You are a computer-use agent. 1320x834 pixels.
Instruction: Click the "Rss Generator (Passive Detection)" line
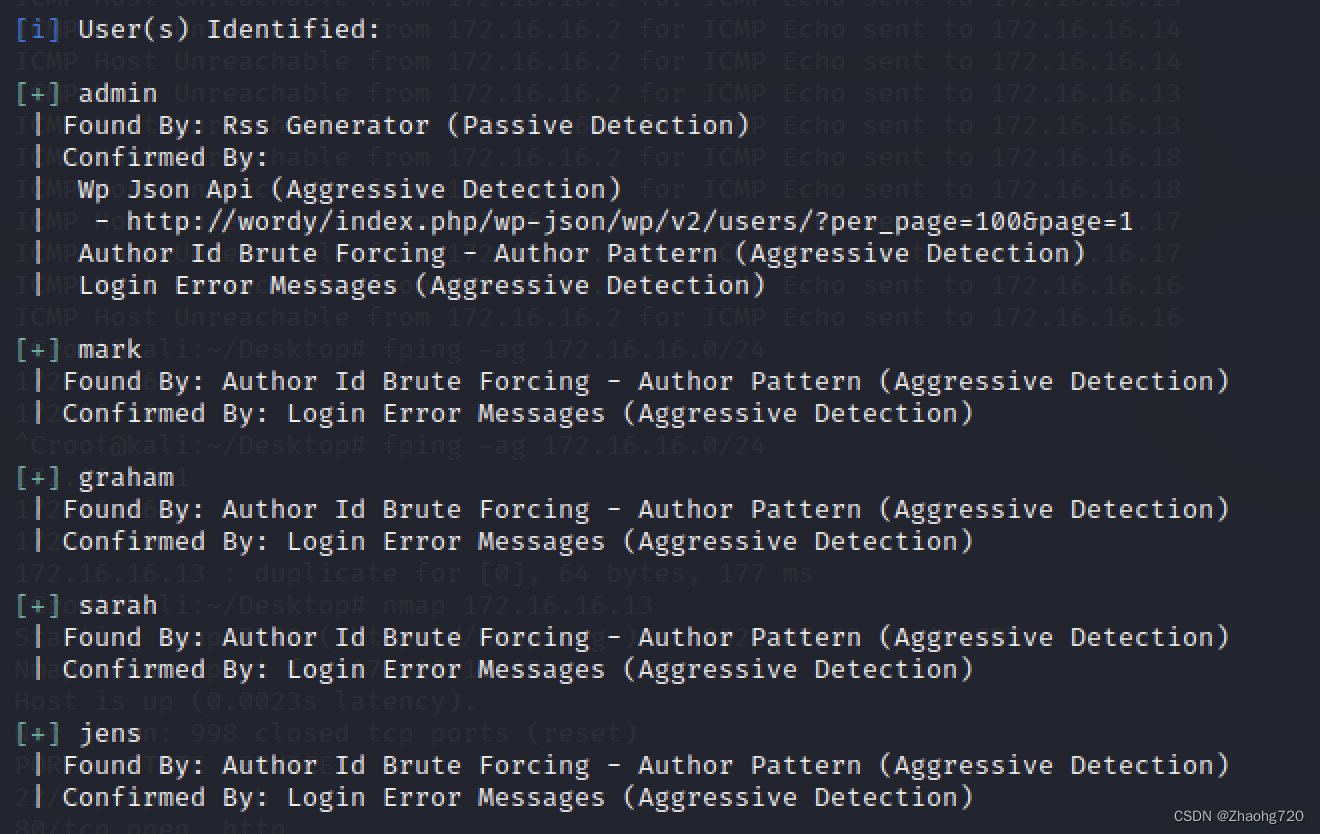click(405, 125)
